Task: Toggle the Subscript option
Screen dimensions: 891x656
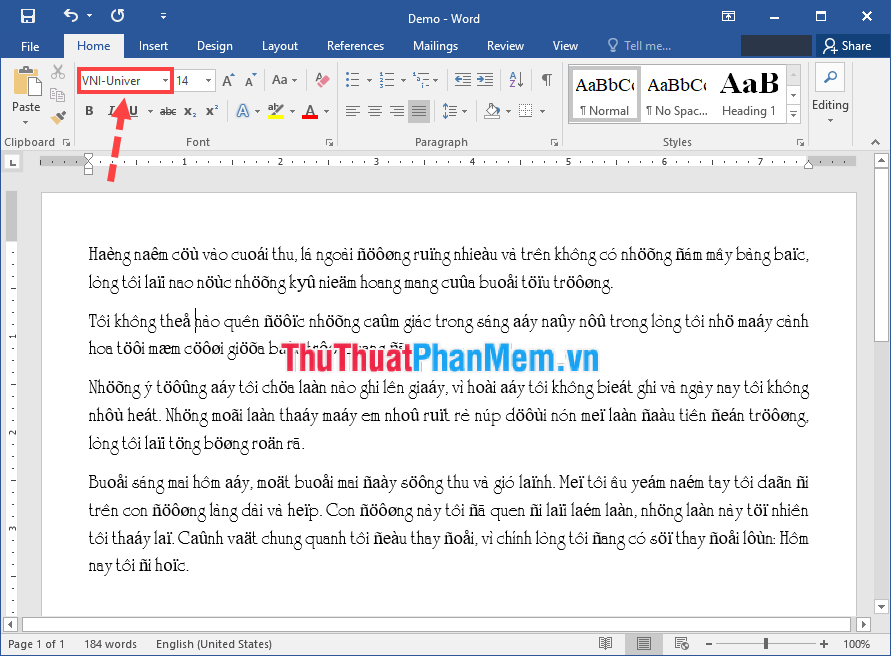Action: coord(190,110)
